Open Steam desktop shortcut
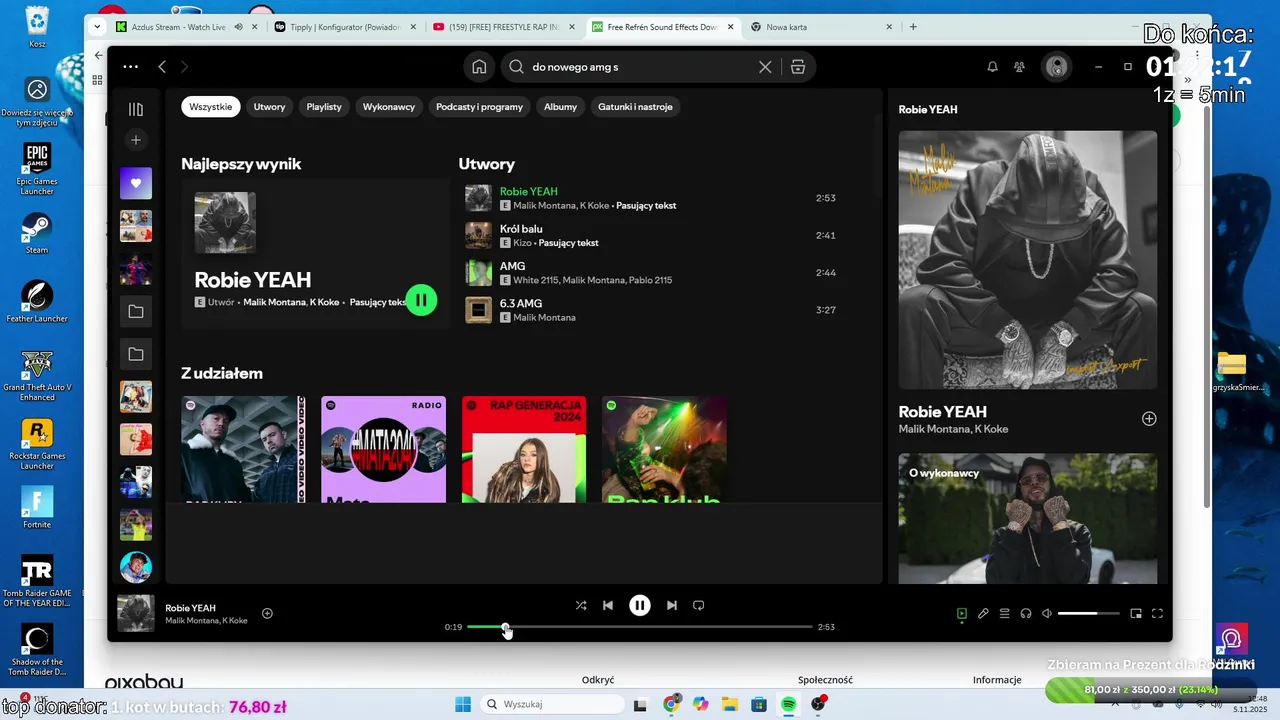This screenshot has height=720, width=1280. (37, 233)
